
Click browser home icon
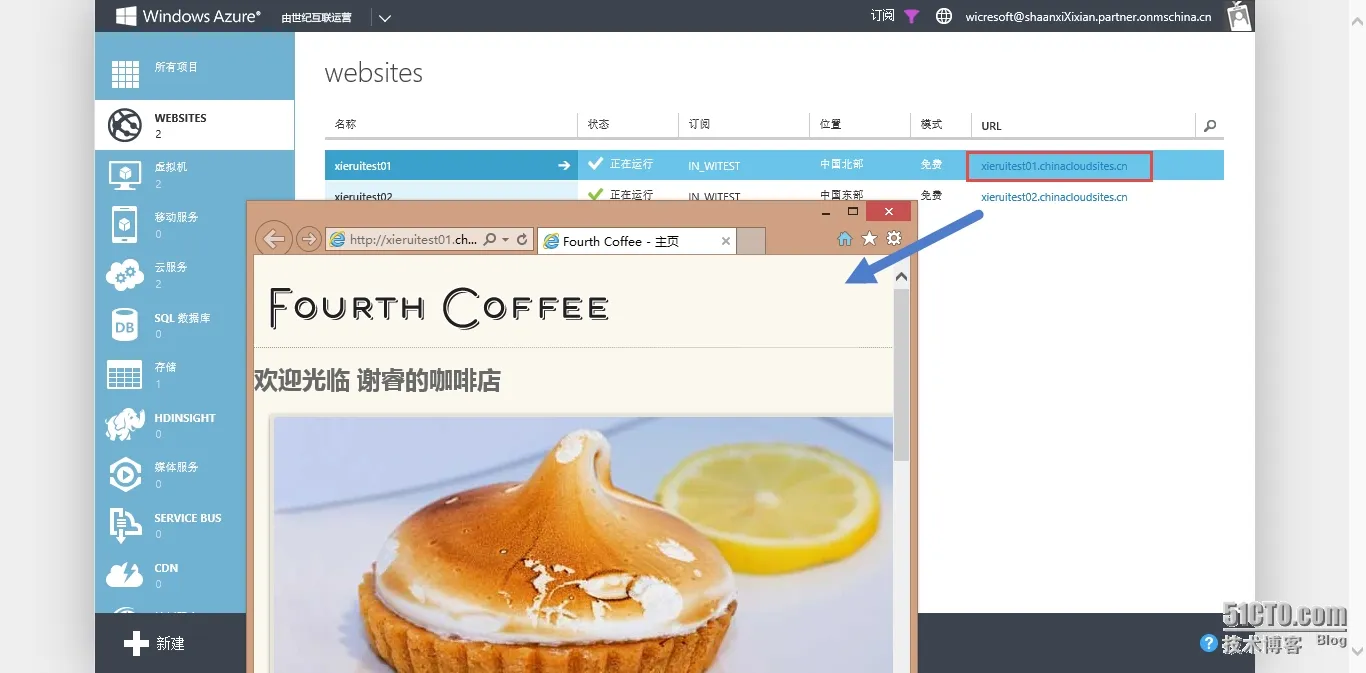pos(845,238)
